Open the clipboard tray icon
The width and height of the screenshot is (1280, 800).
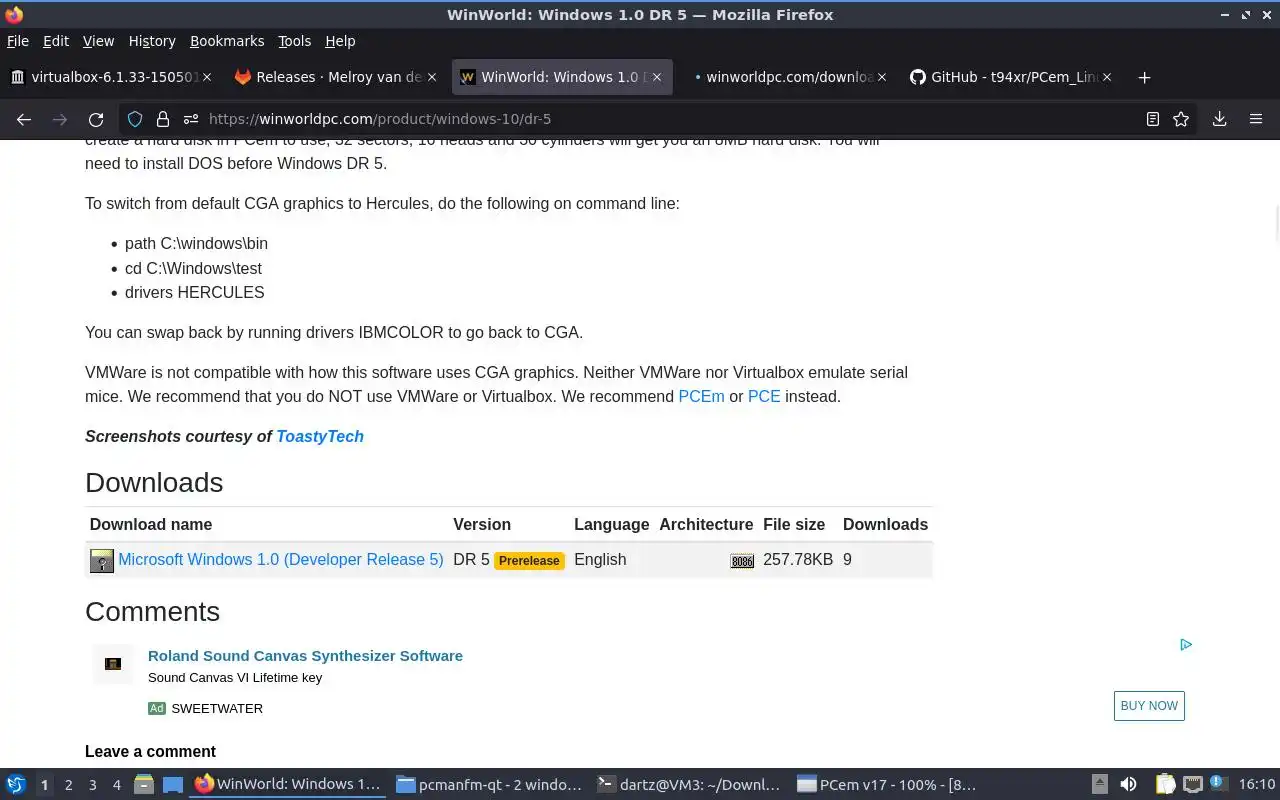click(x=1165, y=784)
